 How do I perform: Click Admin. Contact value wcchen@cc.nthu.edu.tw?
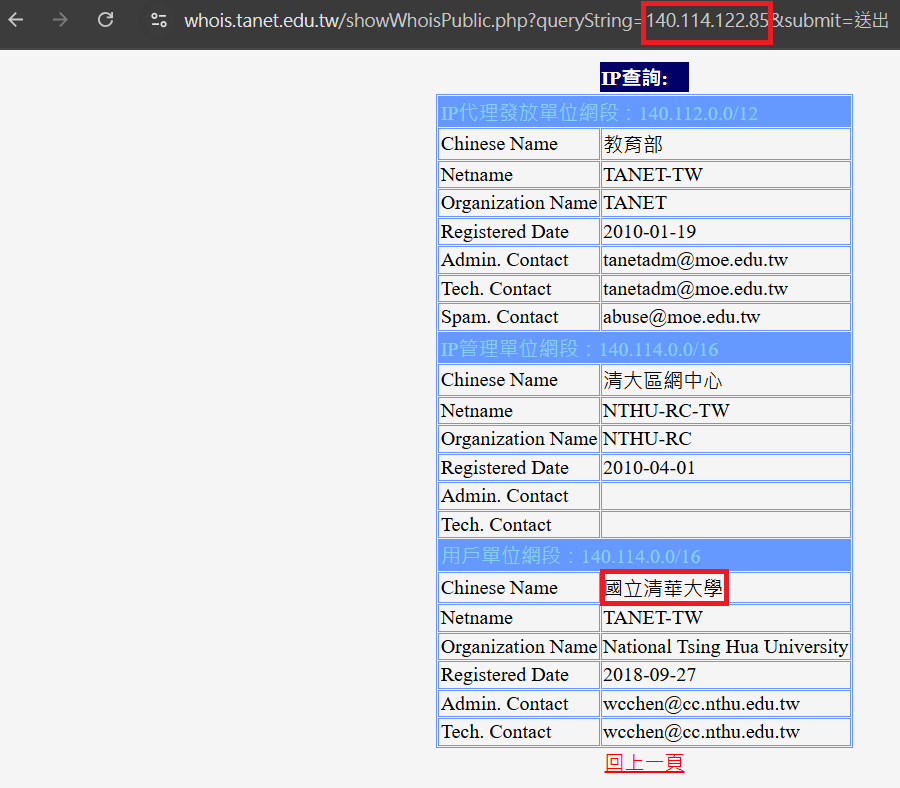pos(726,704)
